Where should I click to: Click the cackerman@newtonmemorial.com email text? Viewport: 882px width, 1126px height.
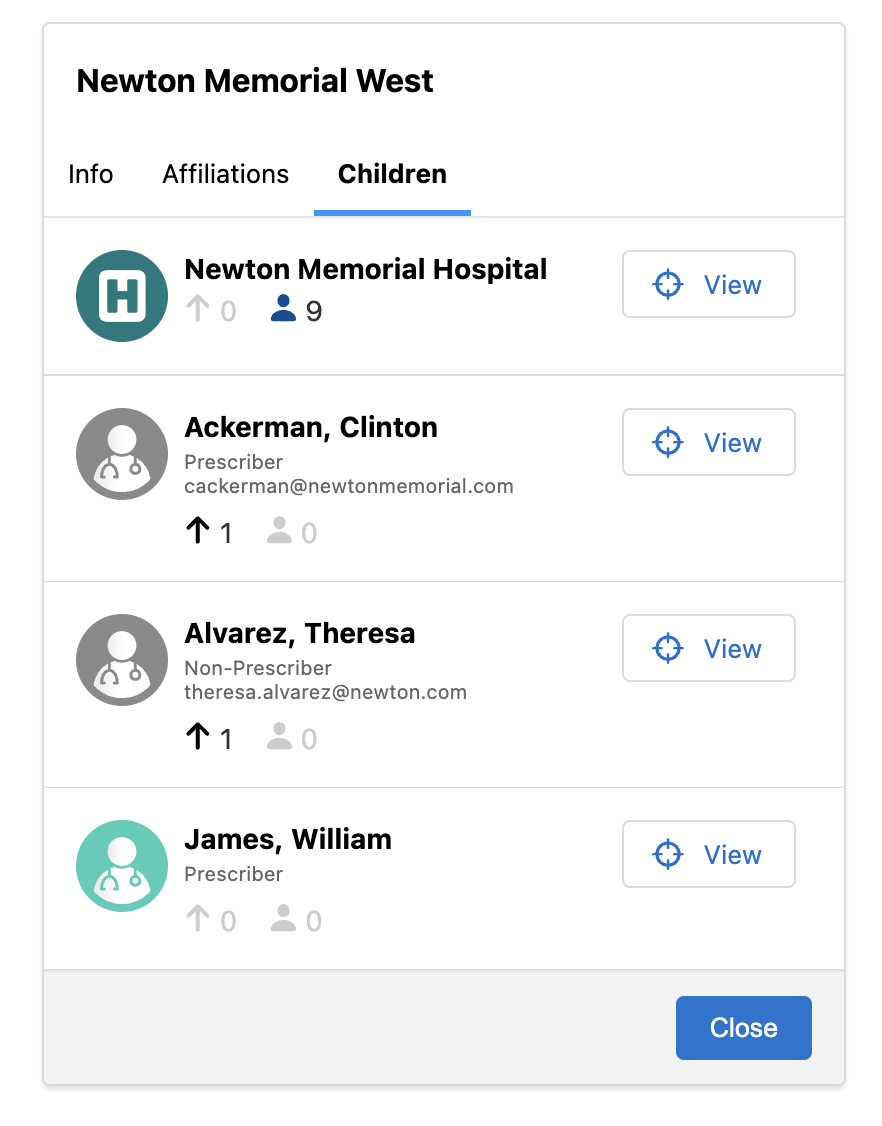click(349, 487)
